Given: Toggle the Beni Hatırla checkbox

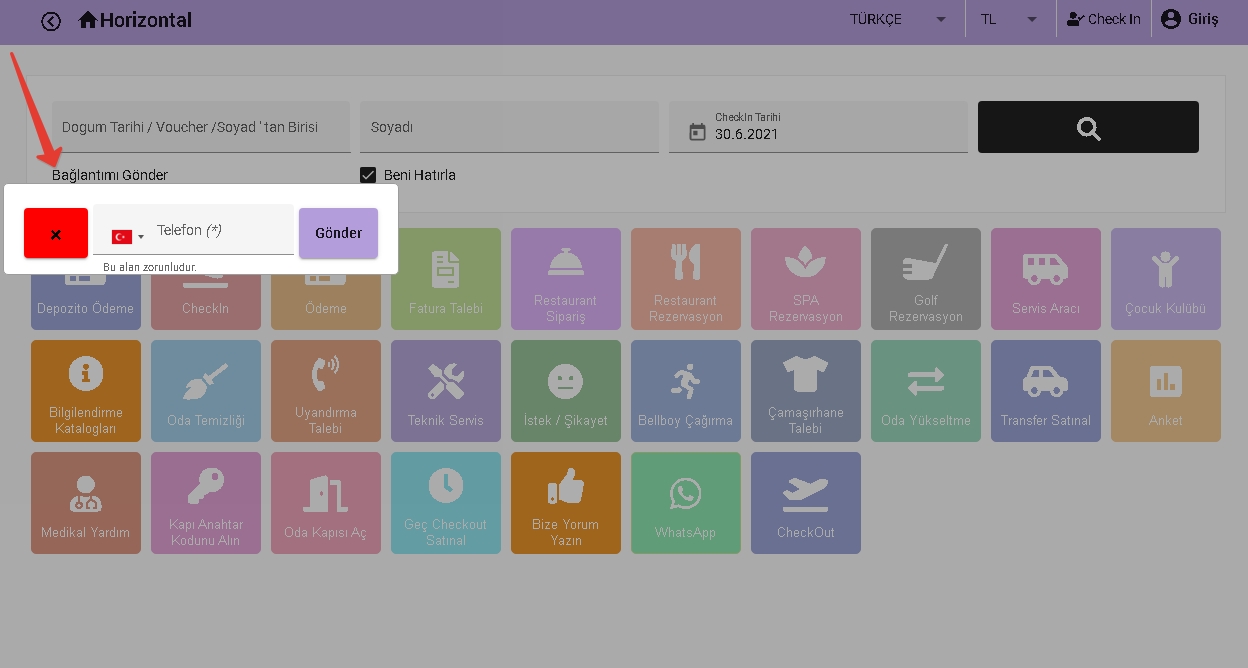Looking at the screenshot, I should tap(368, 175).
